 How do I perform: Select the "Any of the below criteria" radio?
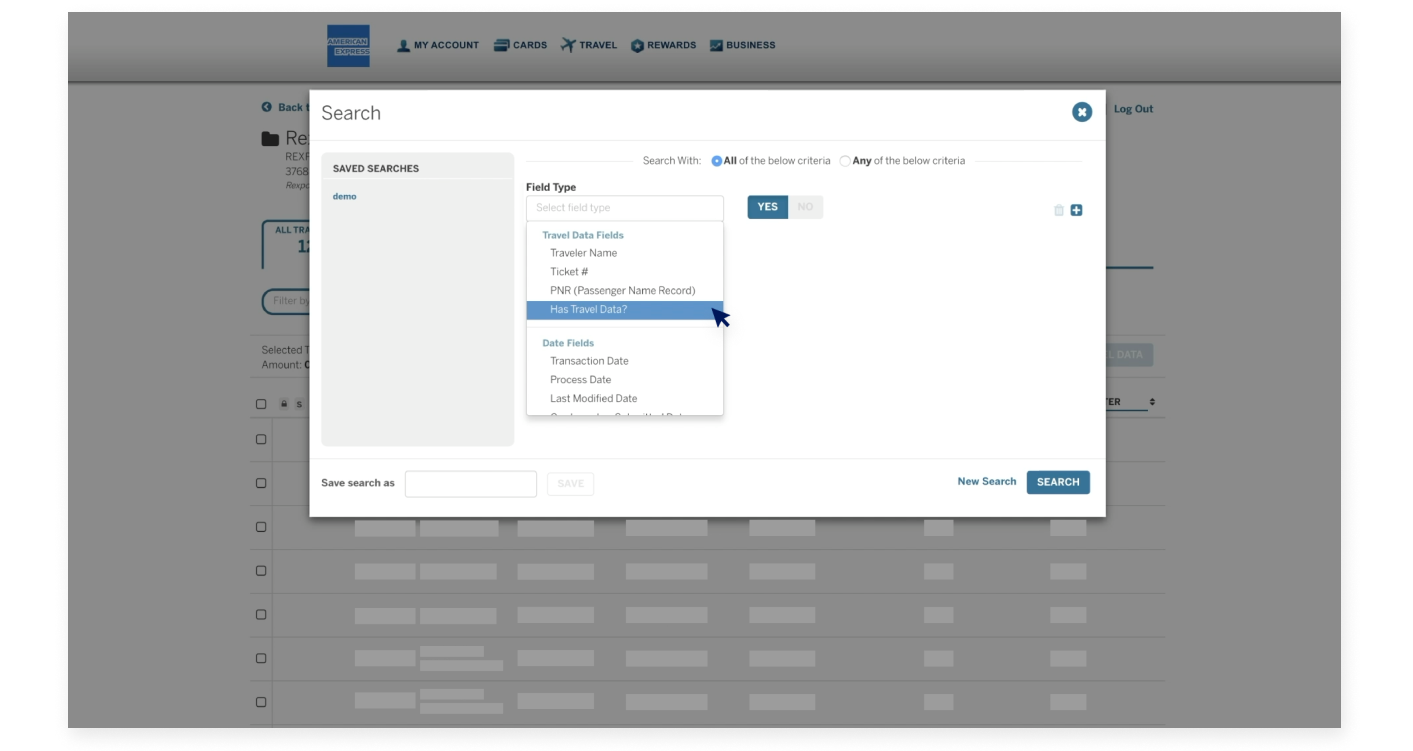point(843,160)
